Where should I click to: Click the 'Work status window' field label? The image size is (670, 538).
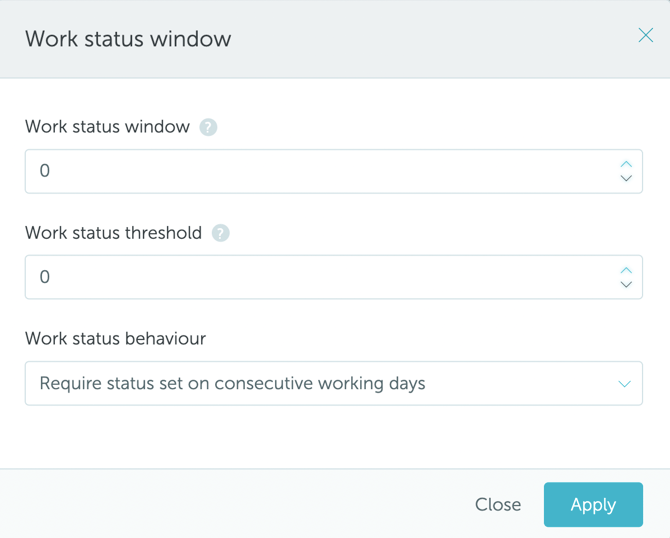click(107, 127)
